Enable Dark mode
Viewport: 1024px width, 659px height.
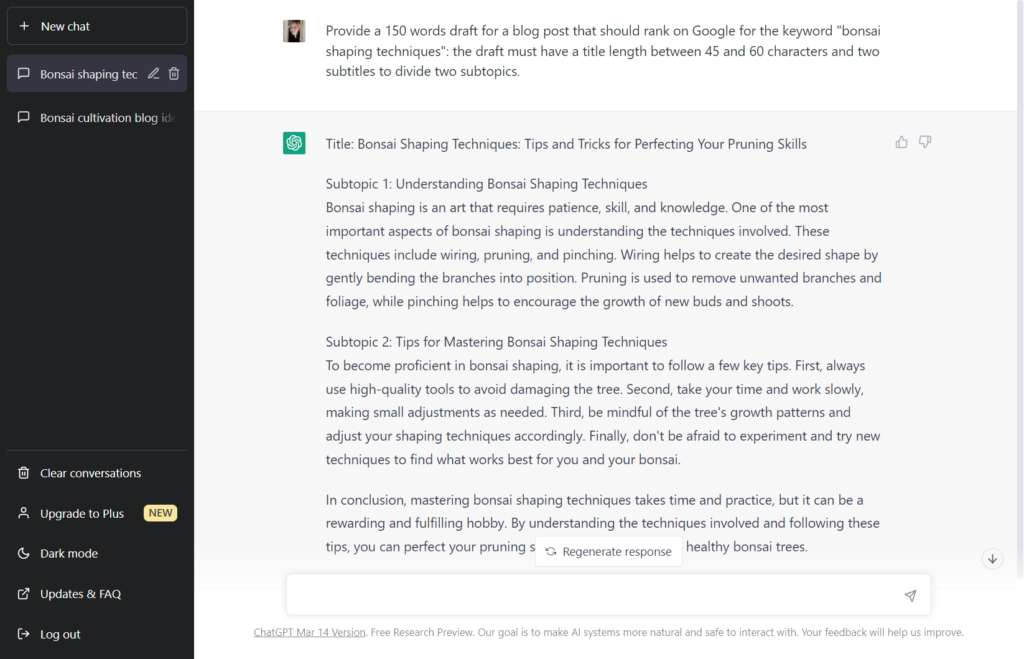pyautogui.click(x=70, y=553)
